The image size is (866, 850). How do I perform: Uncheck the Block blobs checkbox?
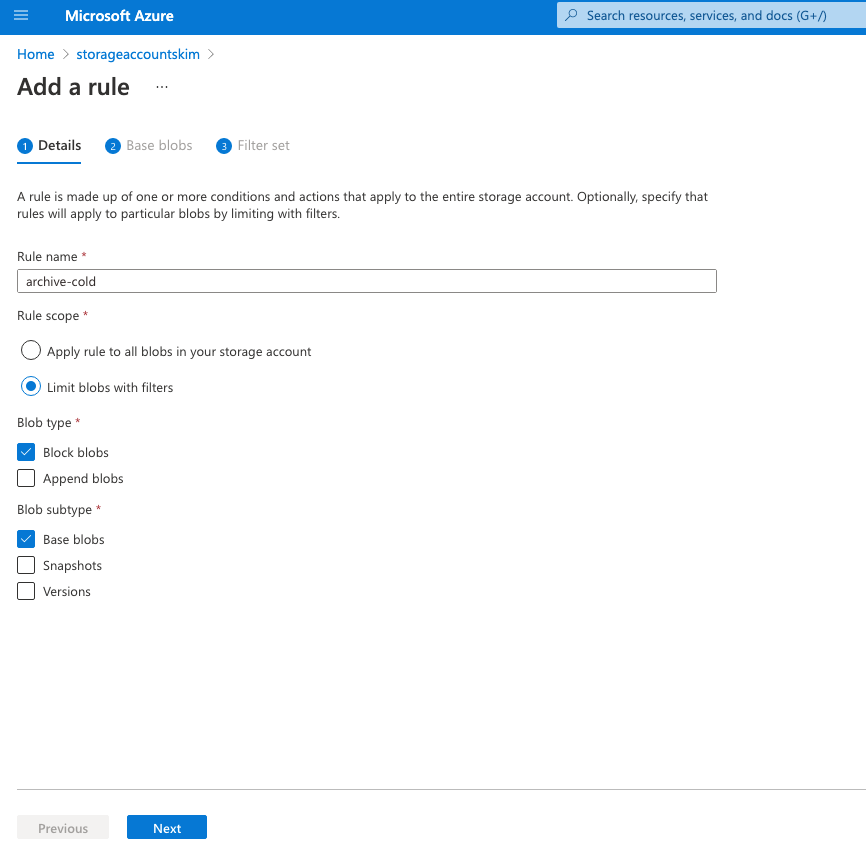(x=26, y=452)
